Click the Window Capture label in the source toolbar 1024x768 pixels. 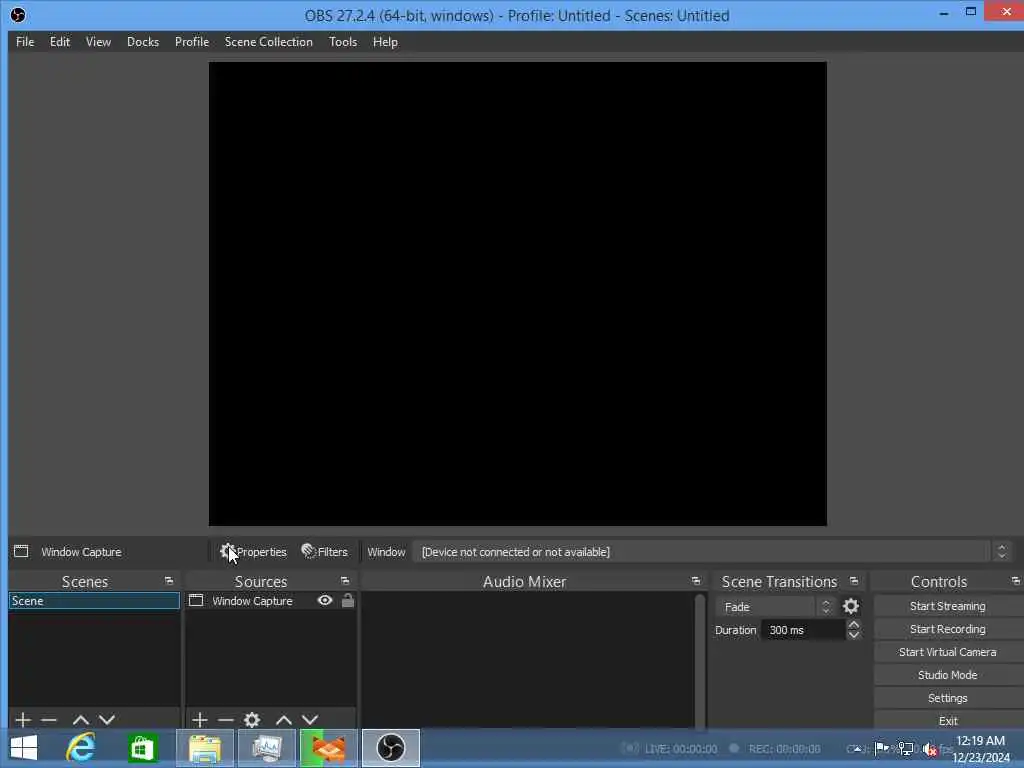coord(81,552)
